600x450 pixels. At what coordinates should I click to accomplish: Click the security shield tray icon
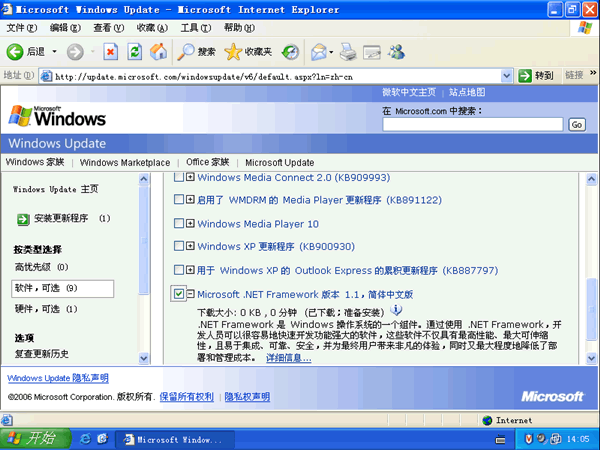tap(528, 439)
